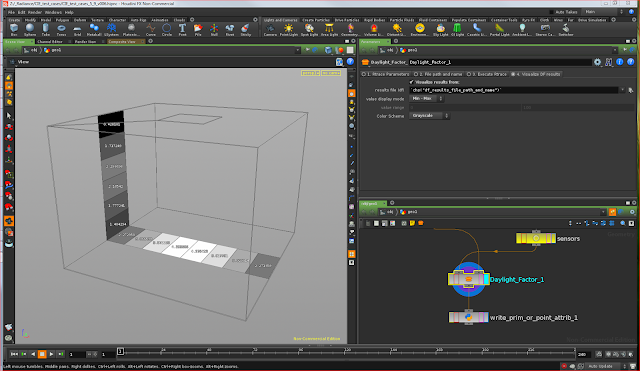The image size is (640, 371).
Task: Click the play forward button in playbar
Action: (51, 354)
